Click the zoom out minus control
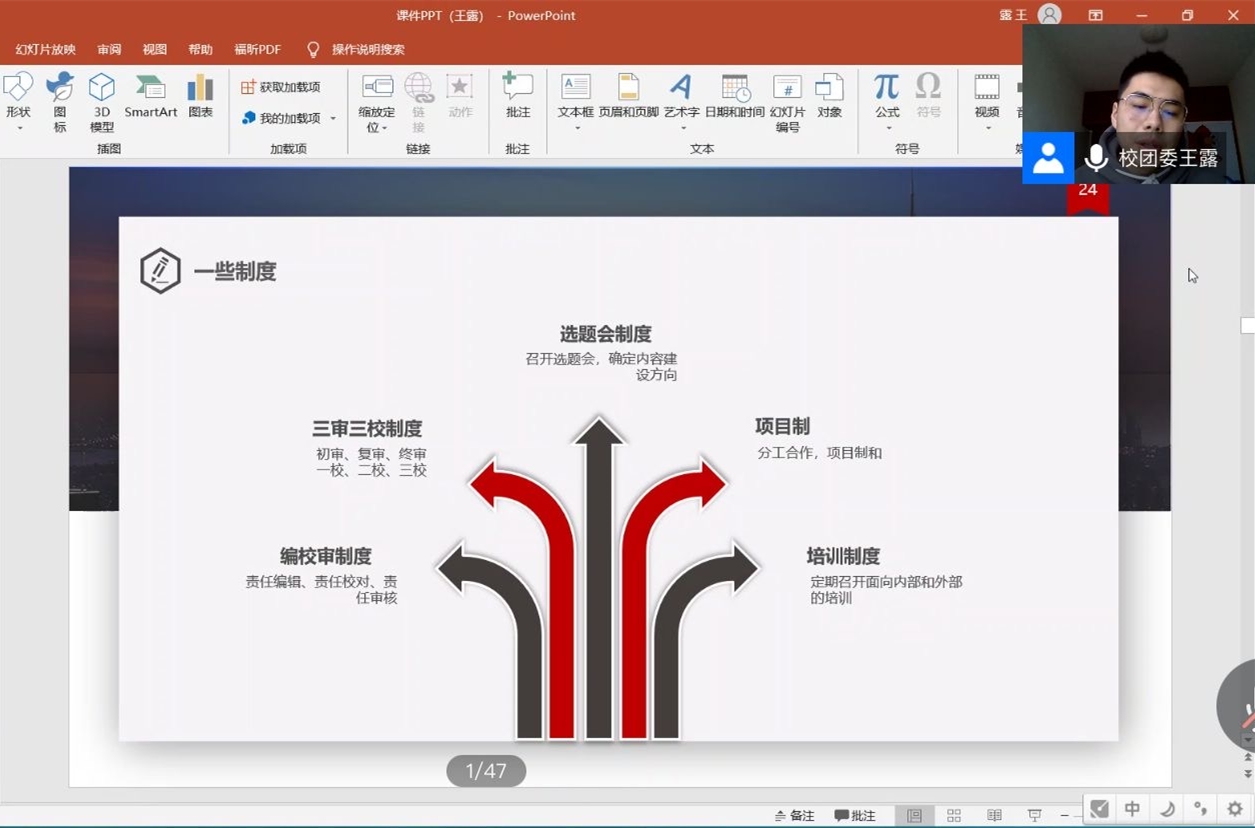This screenshot has width=1255, height=828. coord(1066,816)
